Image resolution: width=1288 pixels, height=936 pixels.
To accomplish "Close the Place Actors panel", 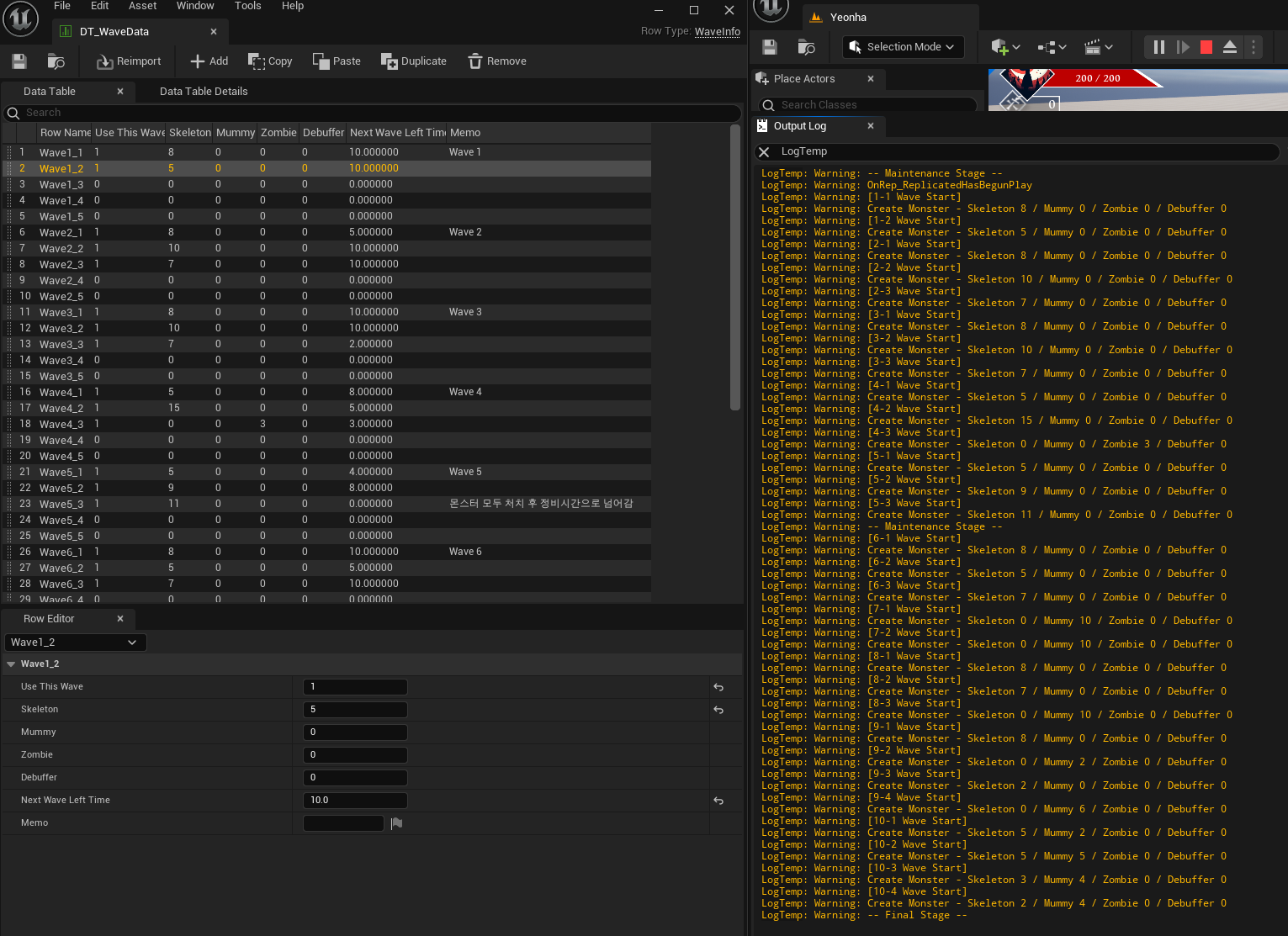I will [x=871, y=79].
